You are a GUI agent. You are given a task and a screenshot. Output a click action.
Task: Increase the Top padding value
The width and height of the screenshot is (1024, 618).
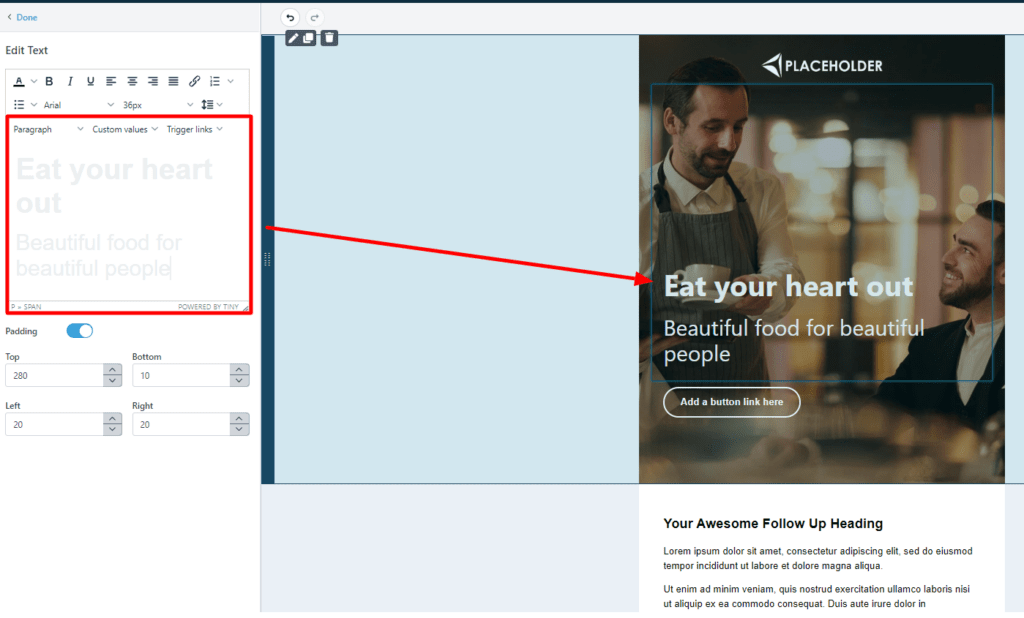(112, 370)
